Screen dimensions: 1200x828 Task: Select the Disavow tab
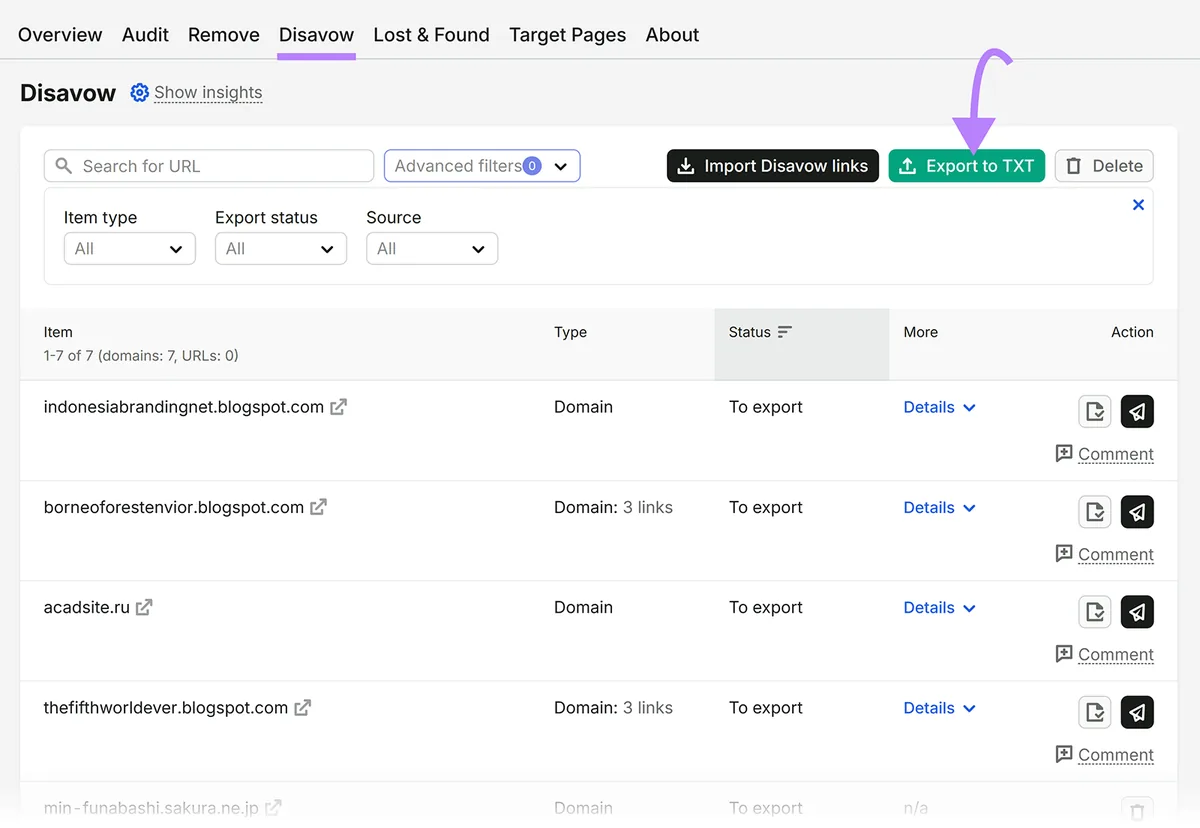coord(316,35)
